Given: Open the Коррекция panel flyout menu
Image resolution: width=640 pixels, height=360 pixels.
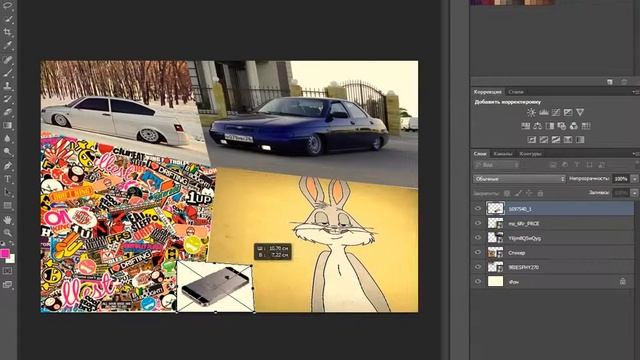Looking at the screenshot, I should point(636,92).
